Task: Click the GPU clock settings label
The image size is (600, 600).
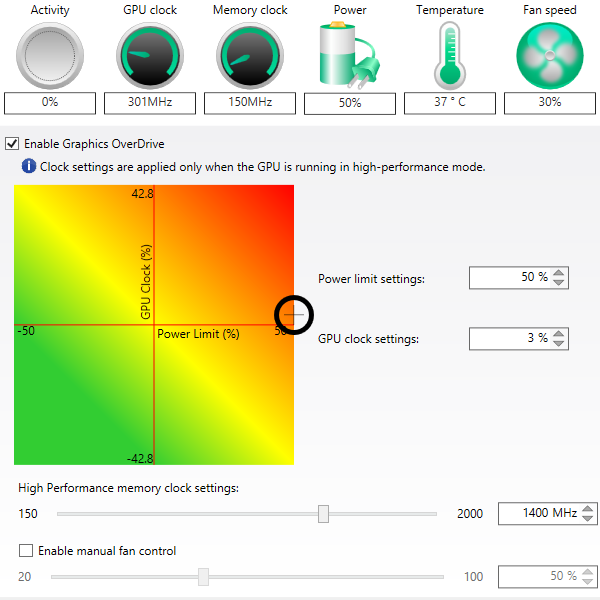Action: coord(368,339)
